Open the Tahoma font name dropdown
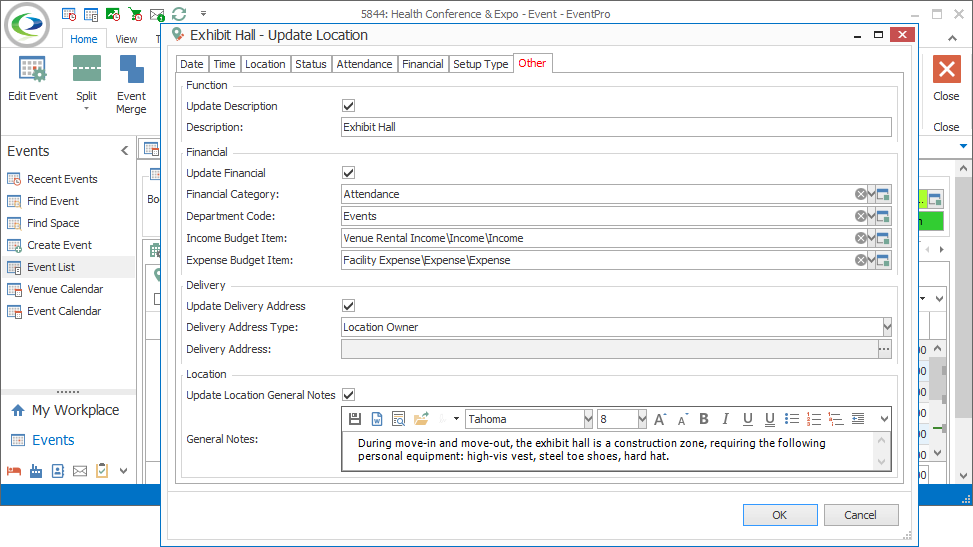 click(588, 419)
